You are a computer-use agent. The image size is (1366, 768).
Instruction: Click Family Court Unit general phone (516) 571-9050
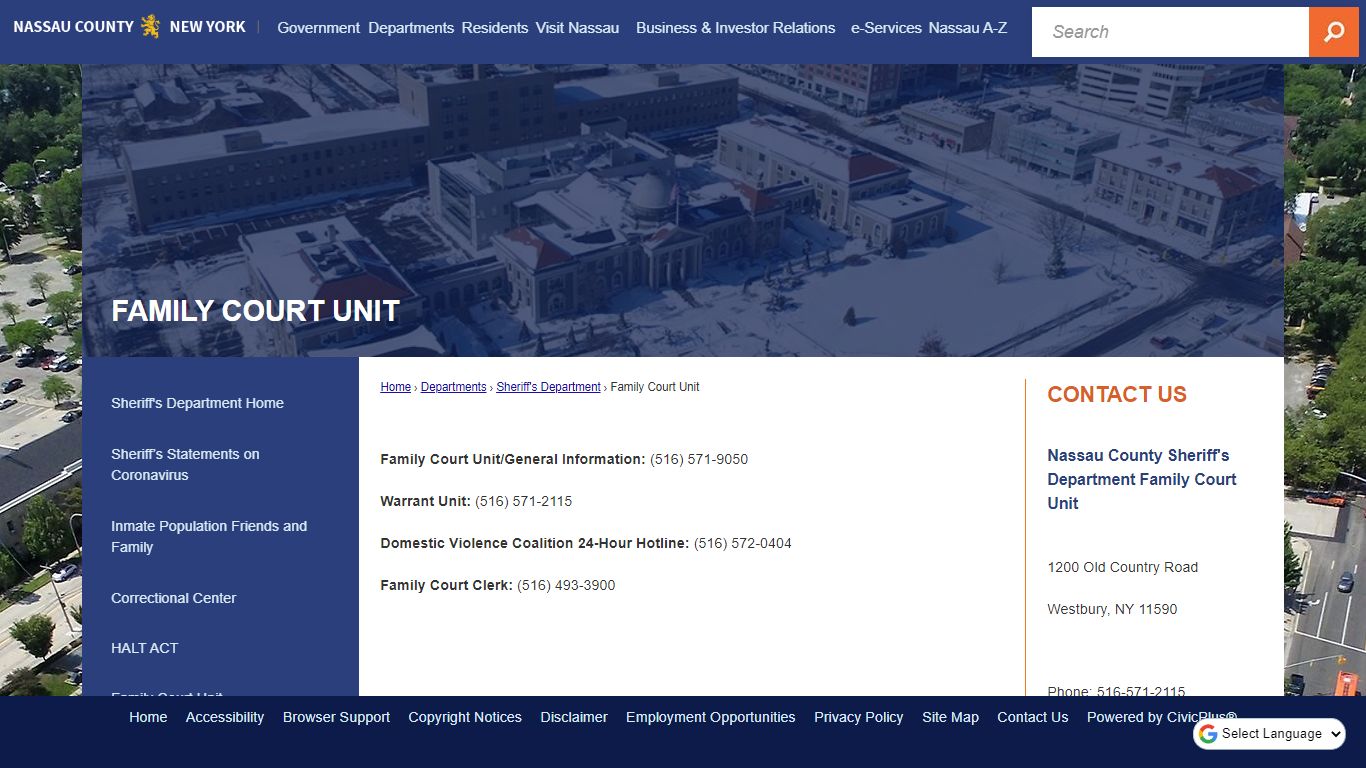pyautogui.click(x=699, y=459)
